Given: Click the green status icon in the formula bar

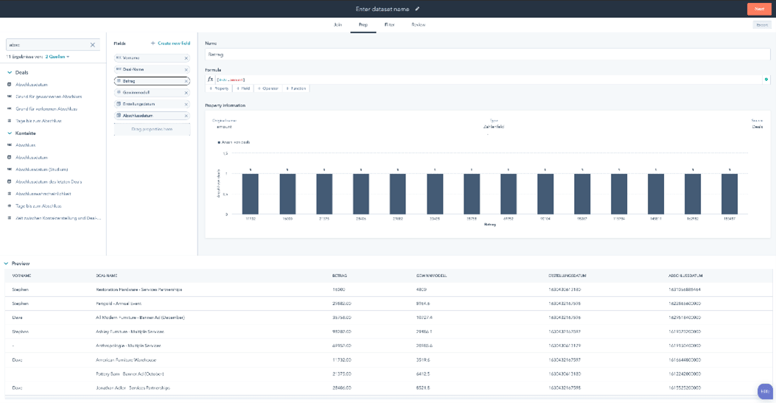Looking at the screenshot, I should pyautogui.click(x=766, y=79).
